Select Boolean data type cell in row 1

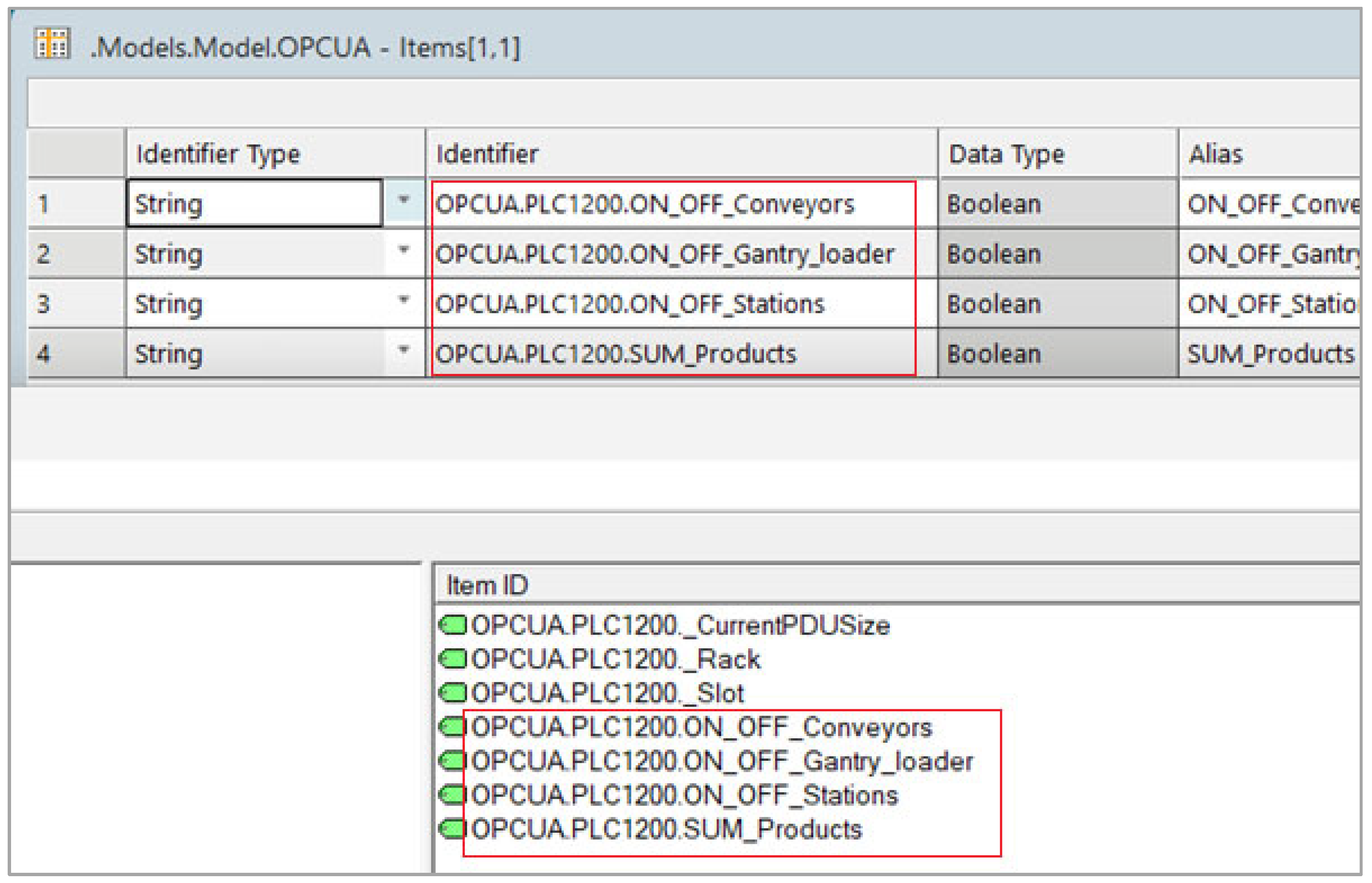click(1057, 204)
